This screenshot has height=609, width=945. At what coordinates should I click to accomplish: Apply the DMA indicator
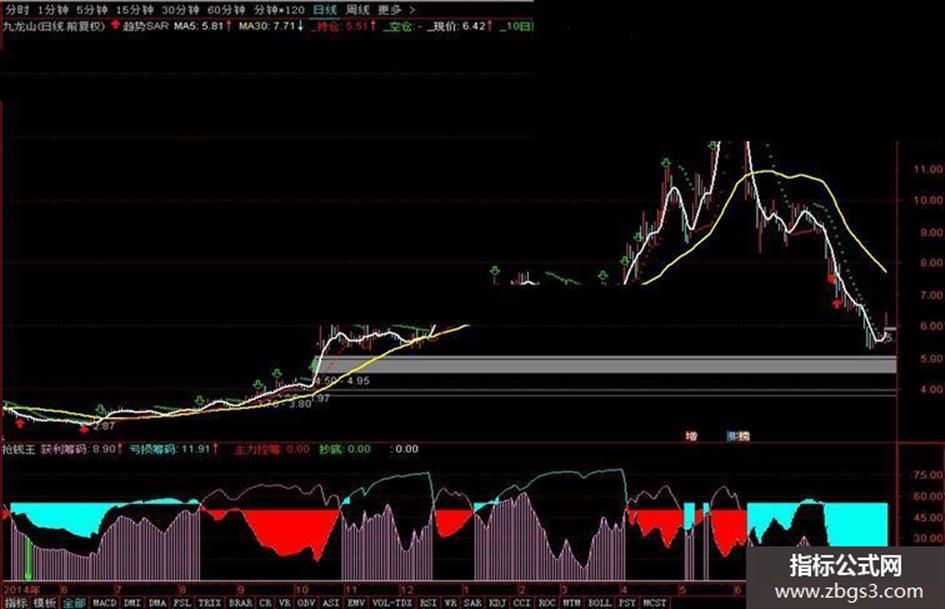157,602
